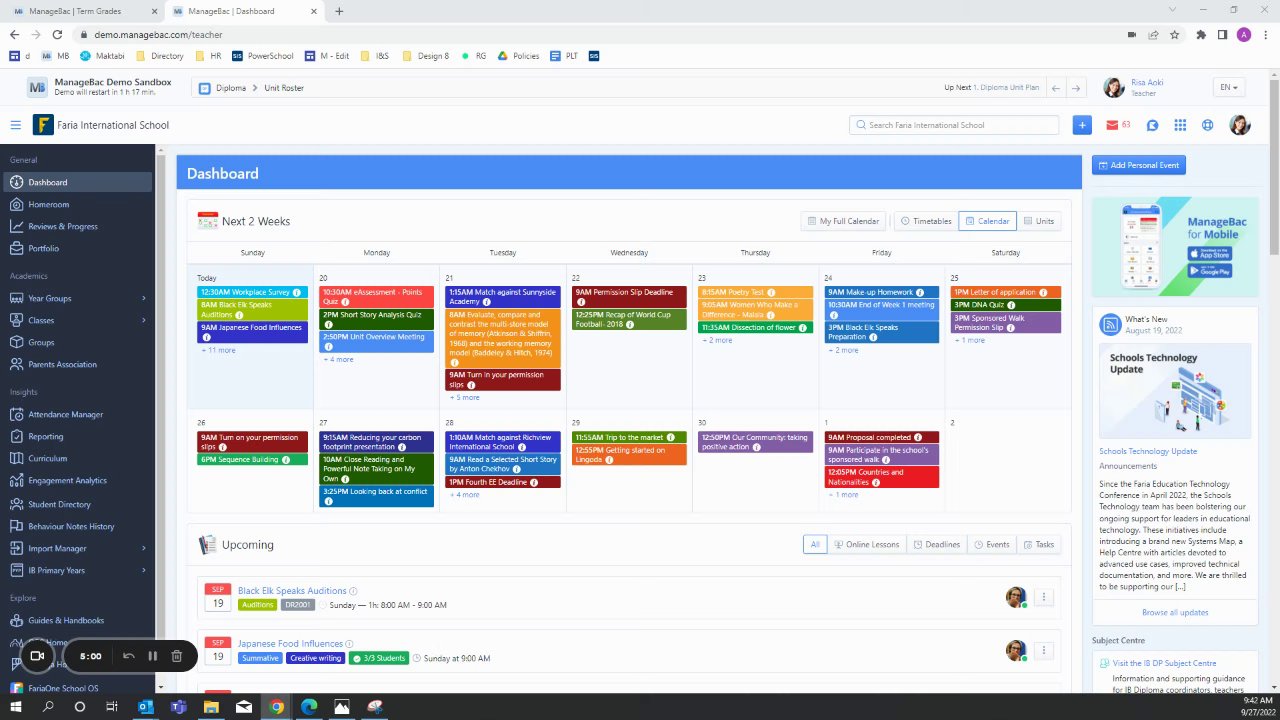The width and height of the screenshot is (1280, 720).
Task: Open Outlook from the taskbar
Action: pos(145,707)
